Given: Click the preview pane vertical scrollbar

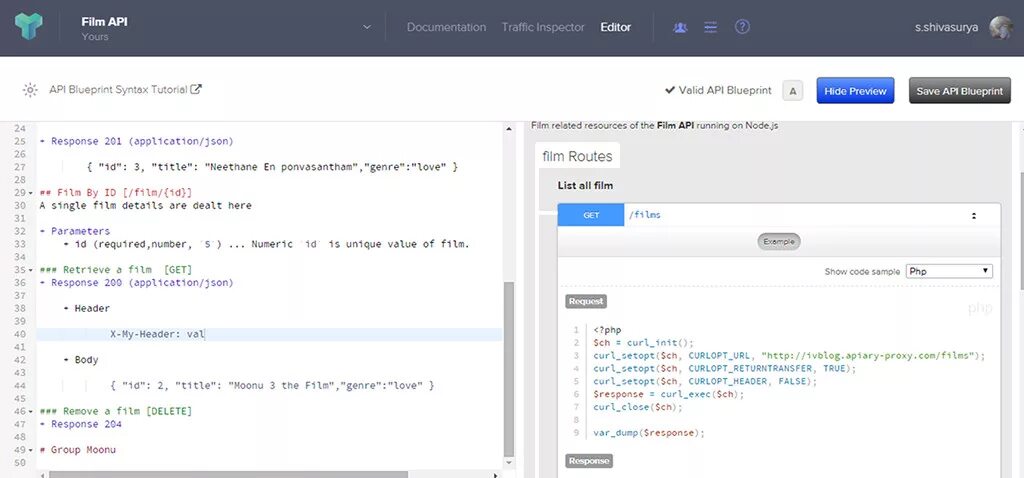Looking at the screenshot, I should click(1020, 232).
